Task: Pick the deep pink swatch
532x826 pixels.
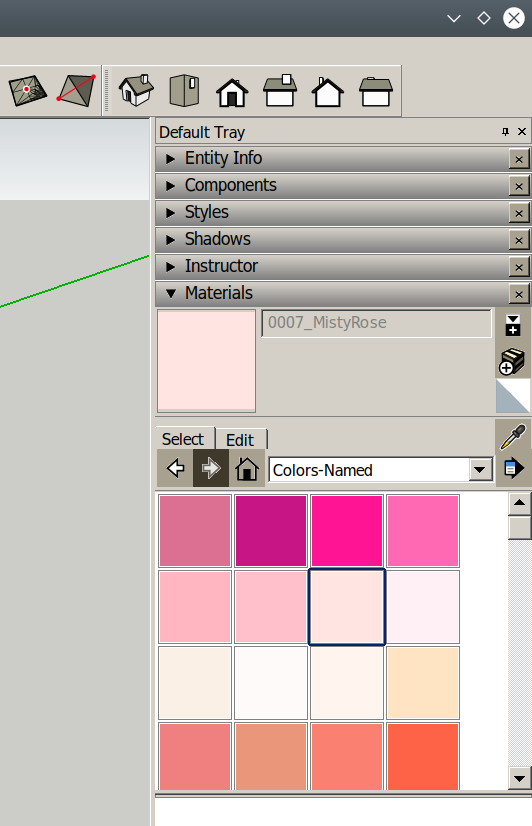Action: 347,530
